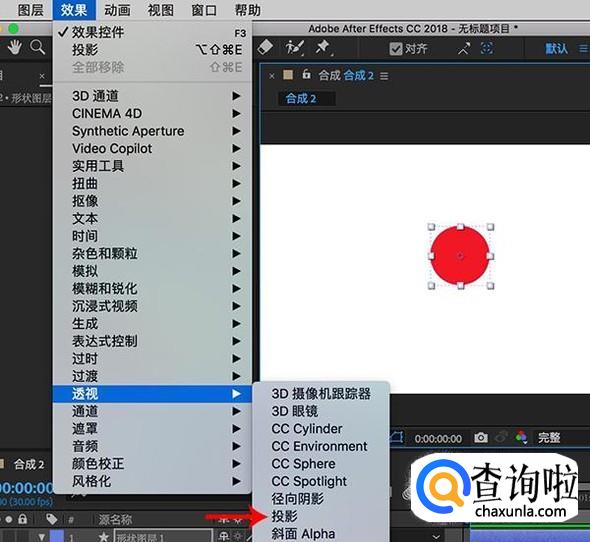590x542 pixels.
Task: Click the composition panel color label swatch
Action: click(288, 75)
